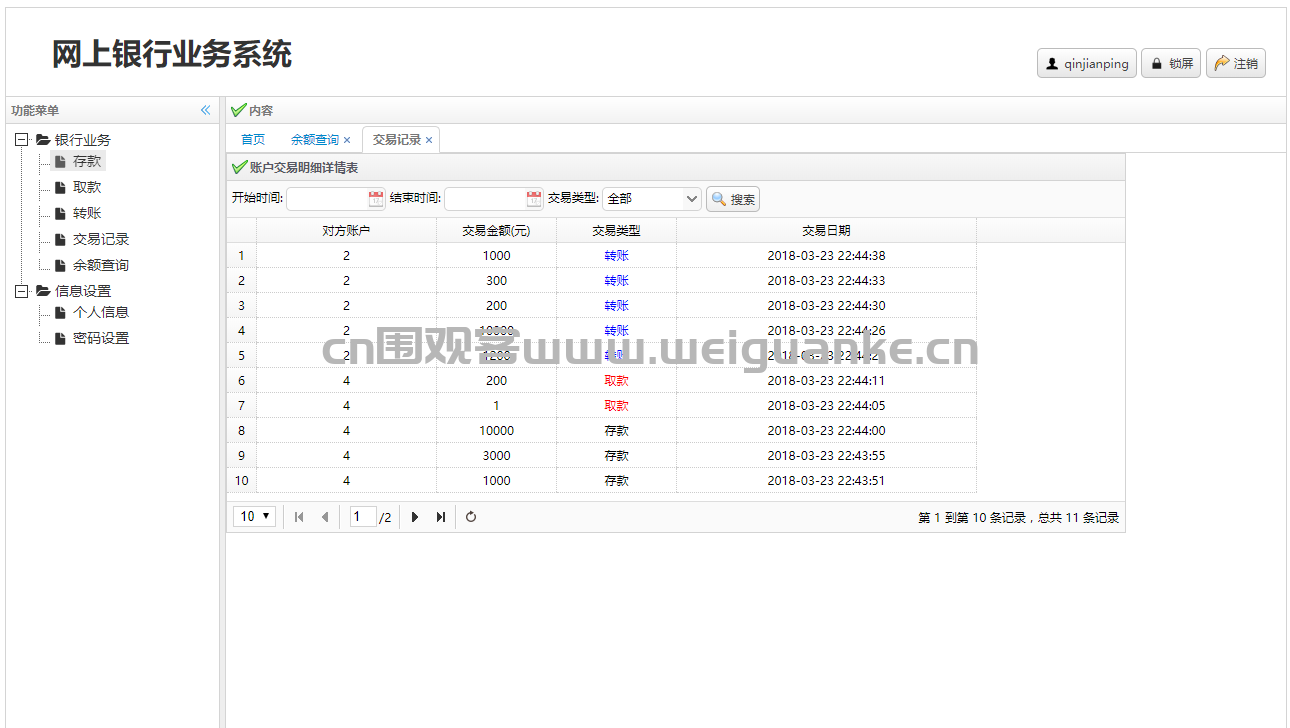Click the 存款 cell in row 8

point(616,430)
